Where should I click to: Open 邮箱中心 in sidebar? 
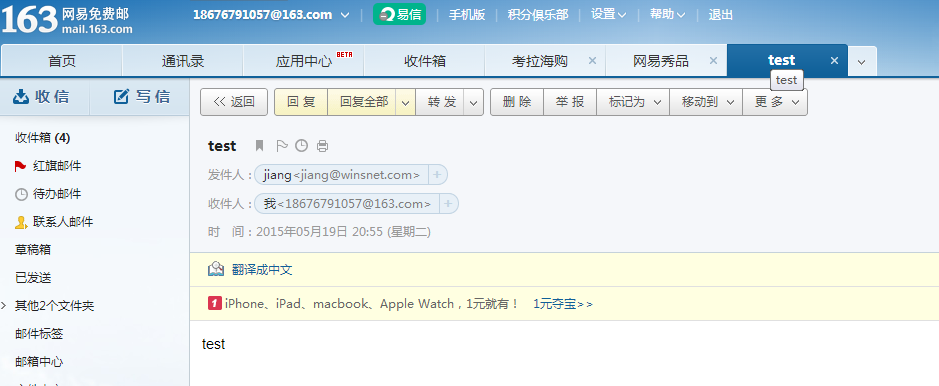39,361
